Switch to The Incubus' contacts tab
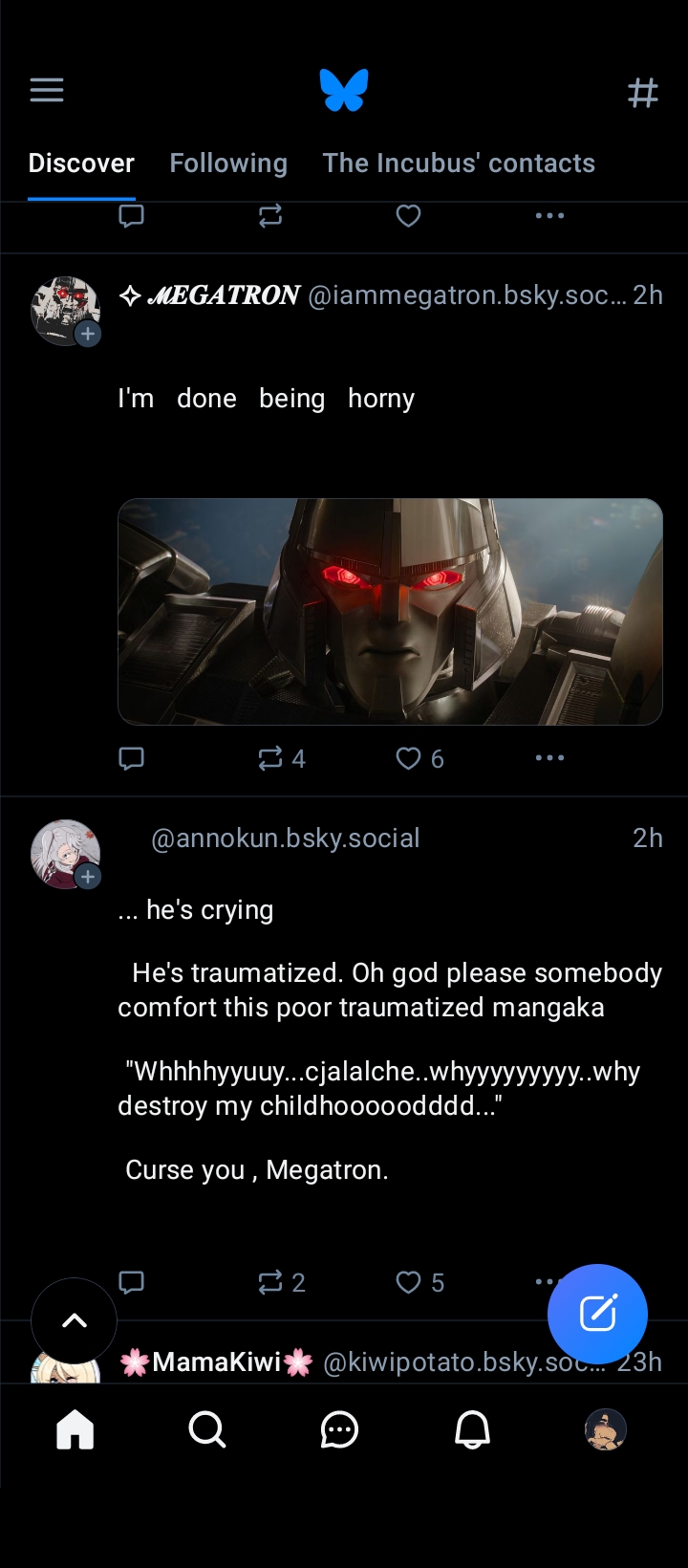 point(459,163)
